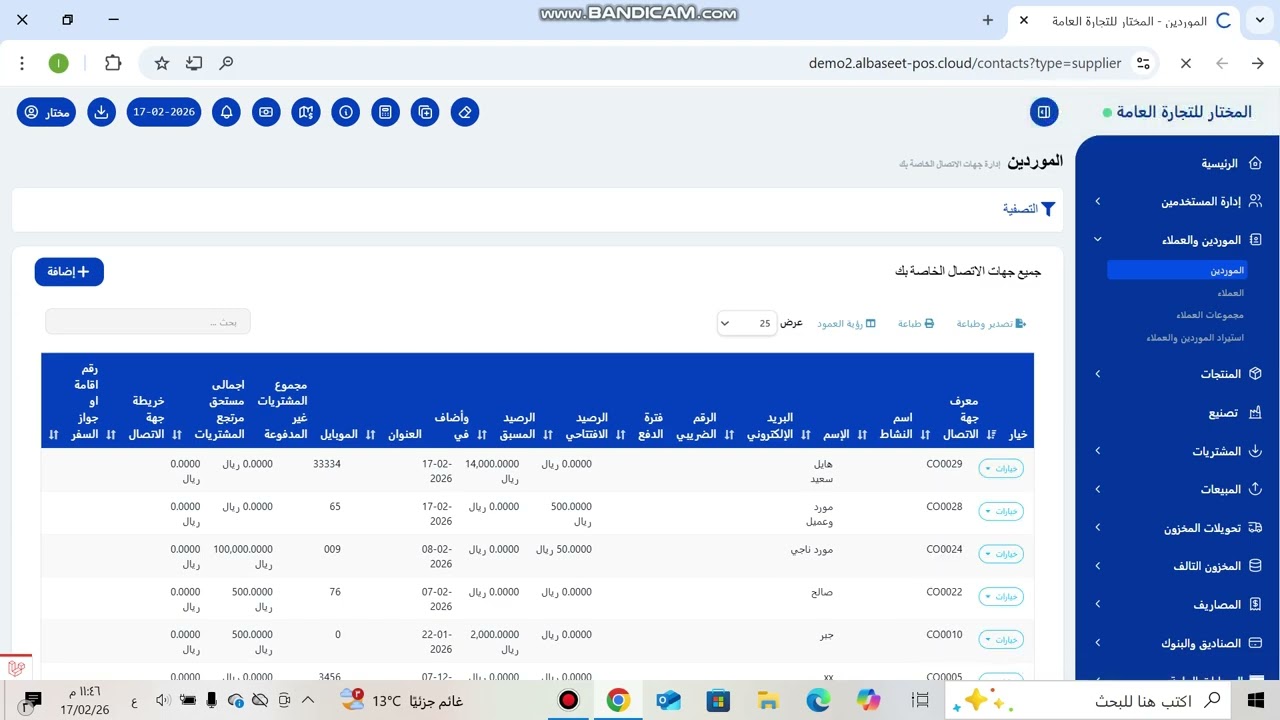Expand الصناديق والبنوك sidebar menu
This screenshot has height=720, width=1280.
1178,643
